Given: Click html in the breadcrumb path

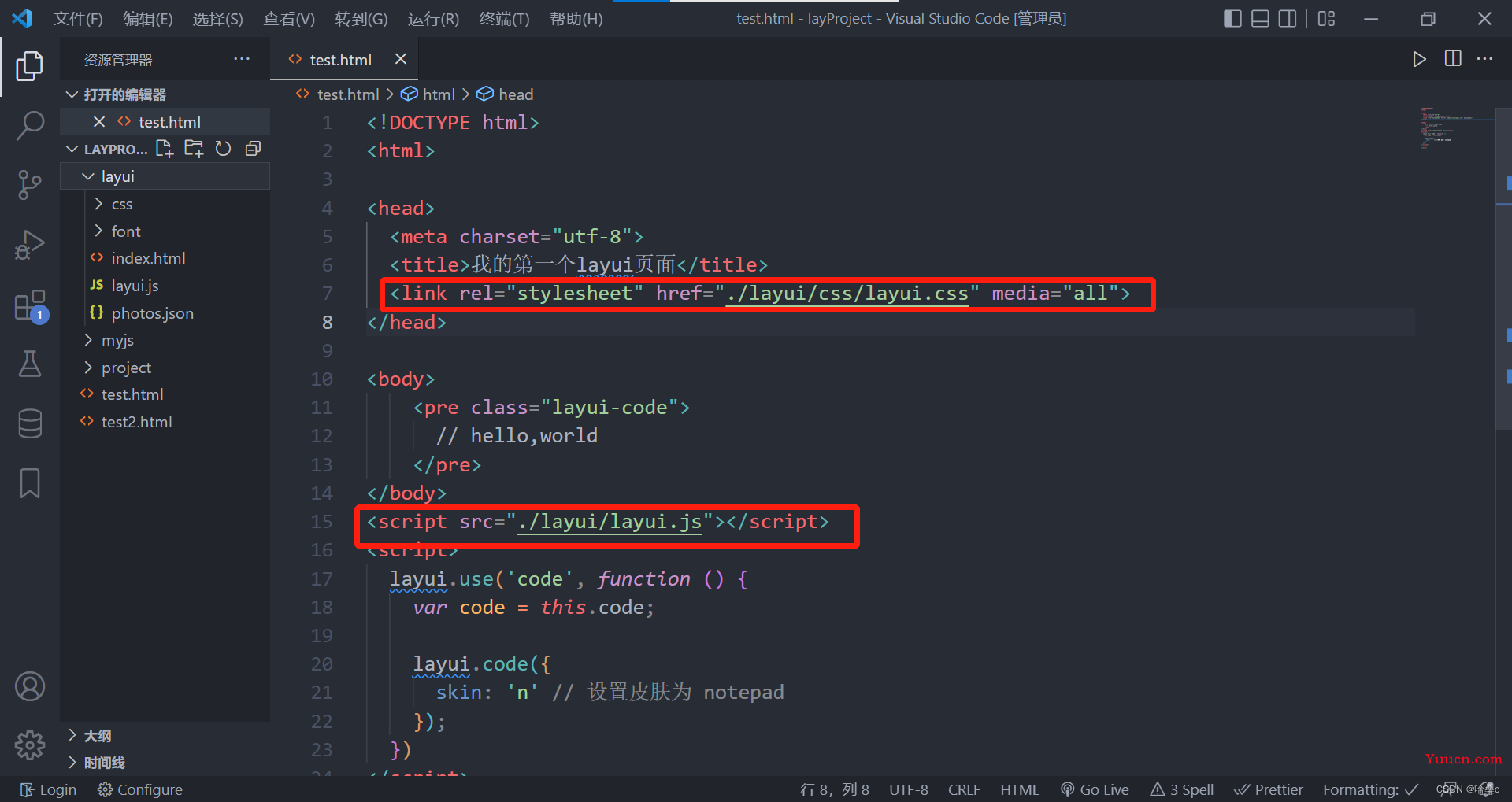Looking at the screenshot, I should point(428,94).
